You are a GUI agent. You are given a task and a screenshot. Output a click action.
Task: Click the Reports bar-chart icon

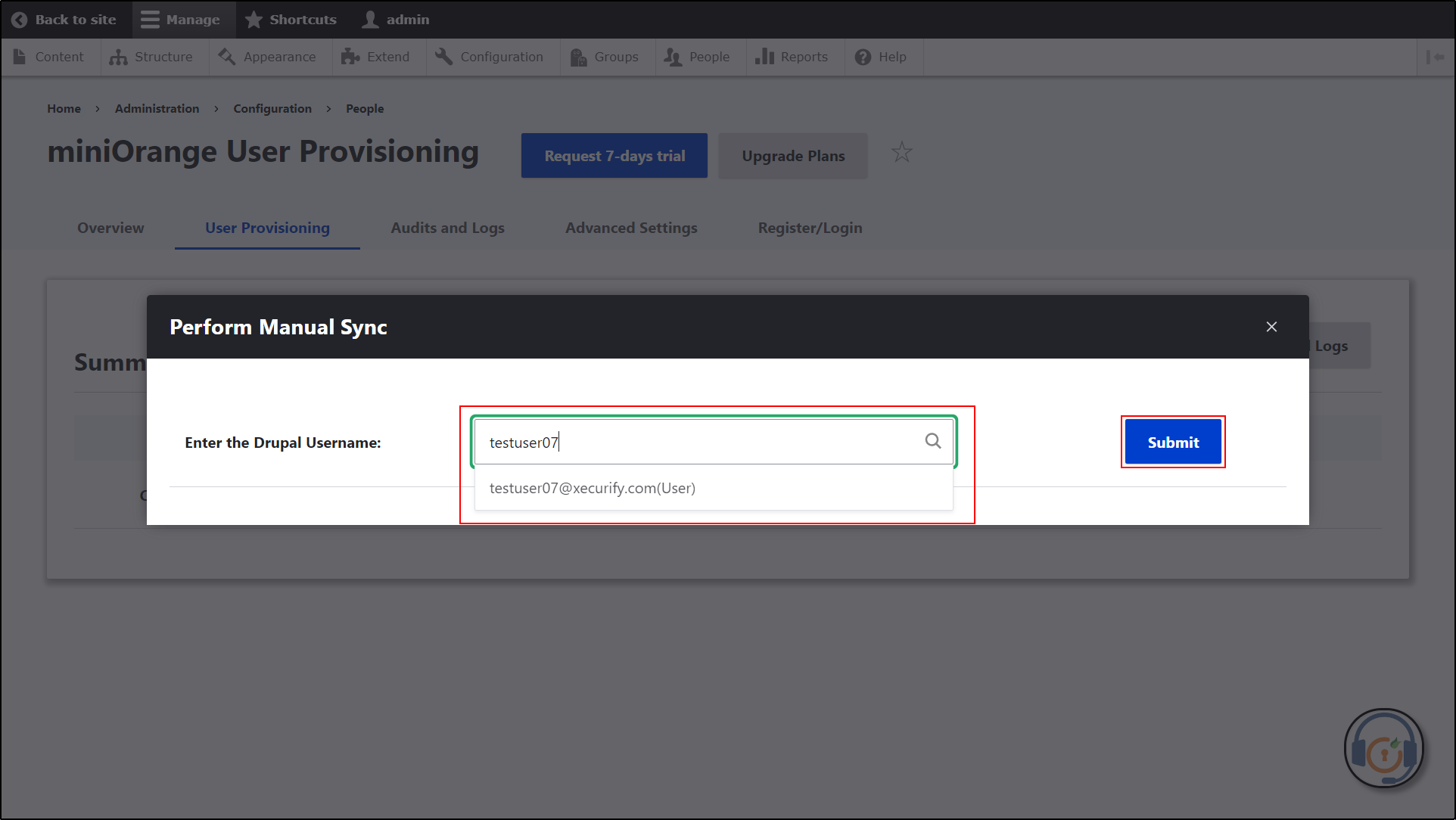764,56
